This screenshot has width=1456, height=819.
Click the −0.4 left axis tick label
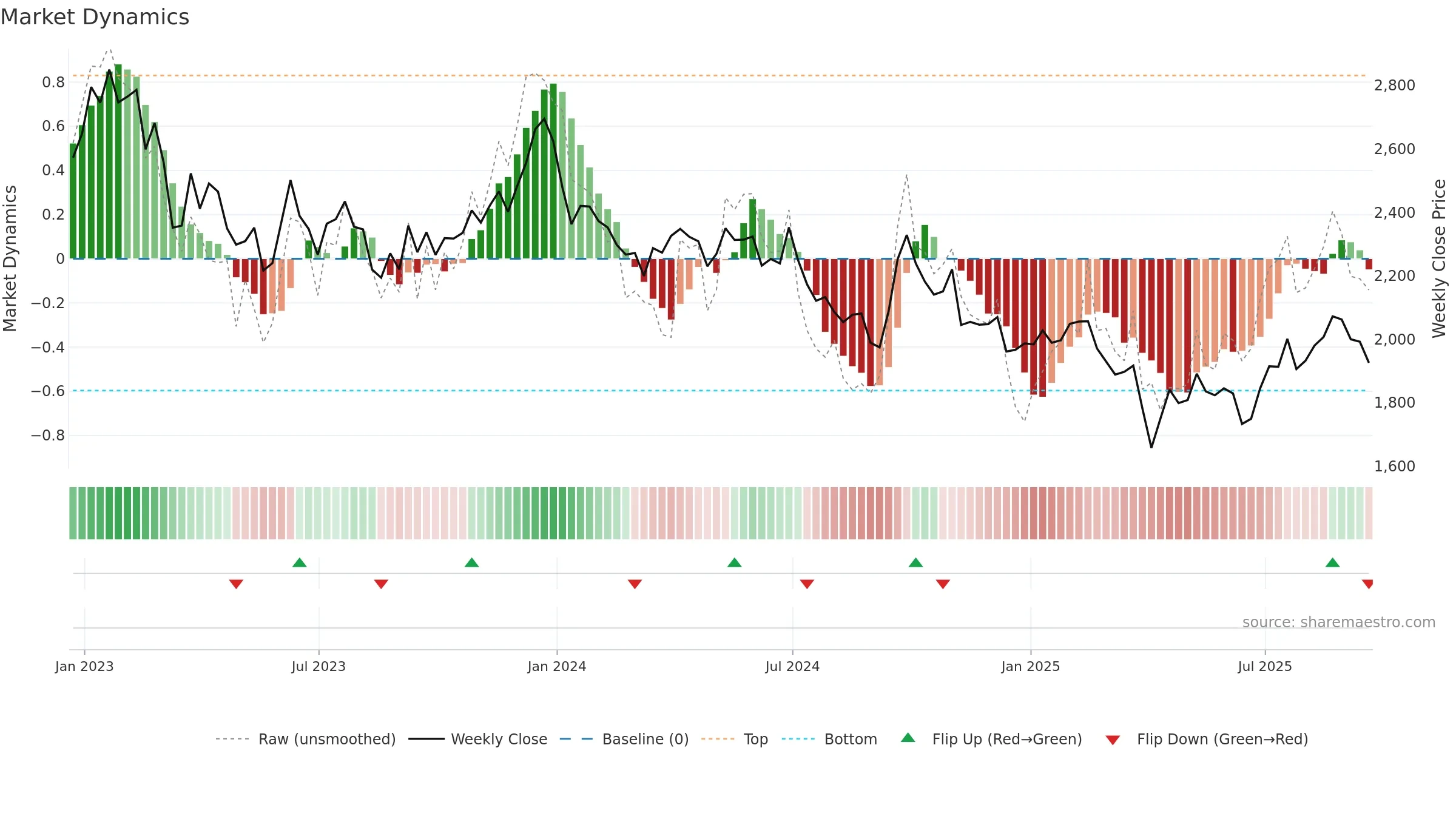pyautogui.click(x=48, y=347)
